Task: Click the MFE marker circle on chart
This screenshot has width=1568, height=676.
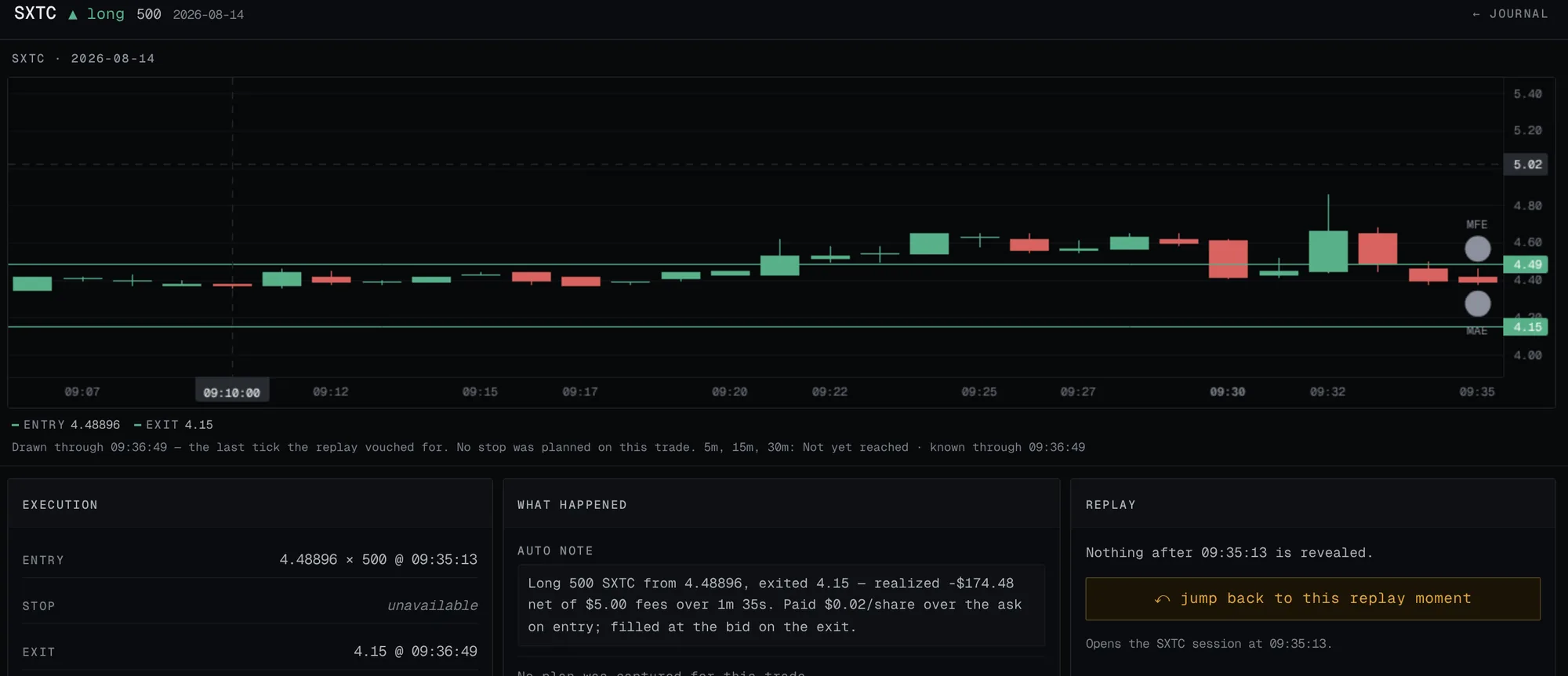Action: tap(1478, 249)
